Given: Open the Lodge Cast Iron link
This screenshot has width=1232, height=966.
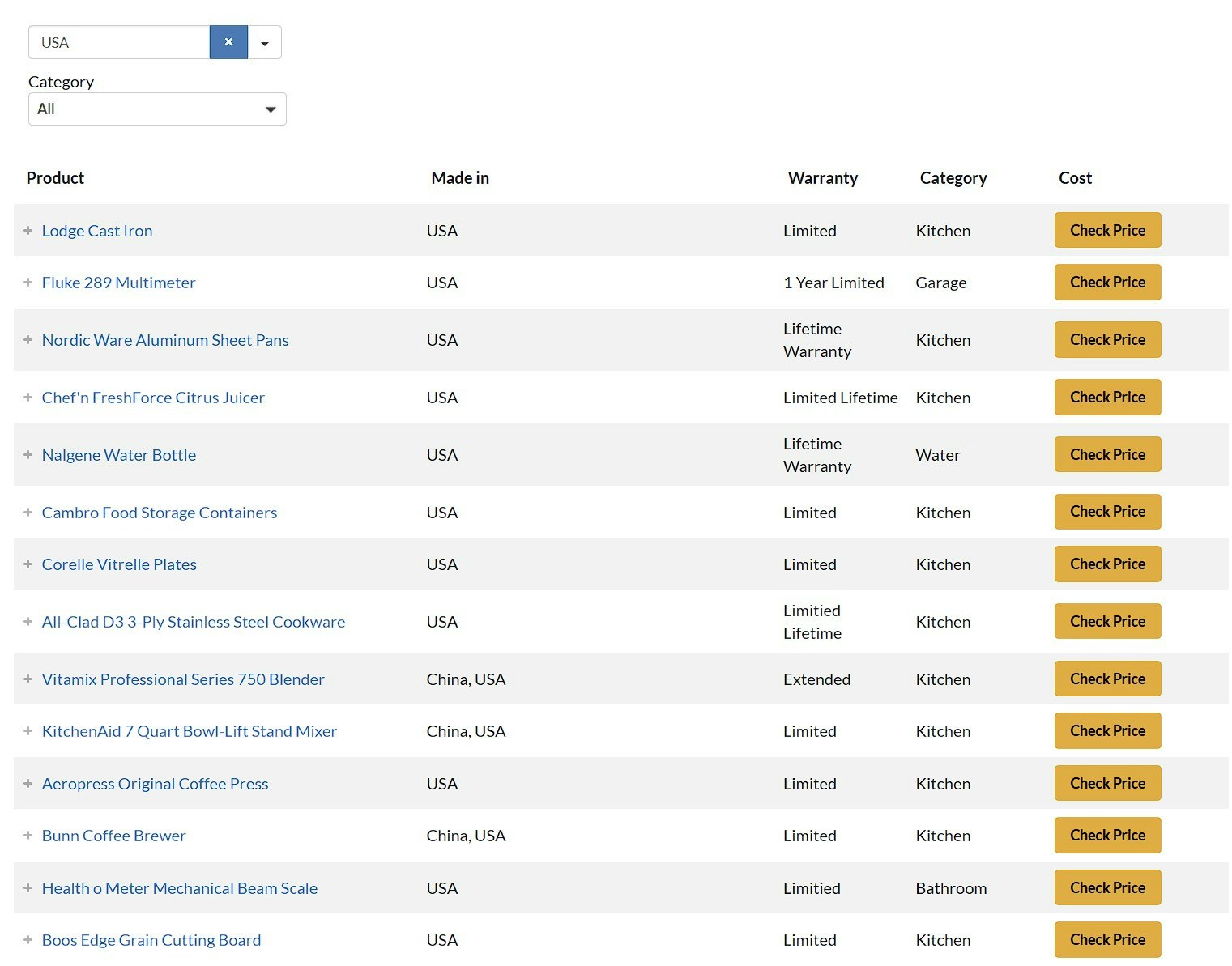Looking at the screenshot, I should [x=97, y=231].
